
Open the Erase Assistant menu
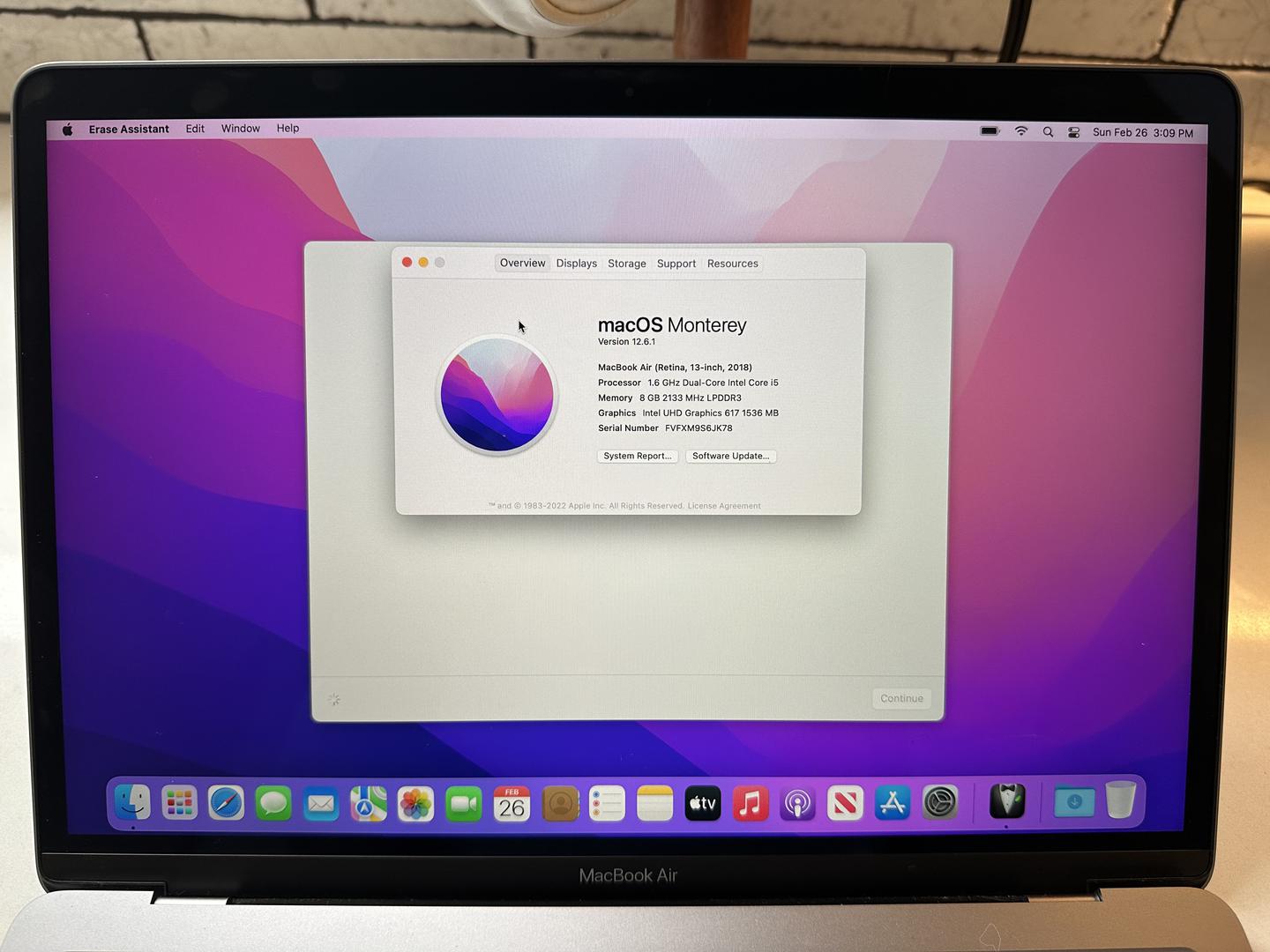[129, 129]
